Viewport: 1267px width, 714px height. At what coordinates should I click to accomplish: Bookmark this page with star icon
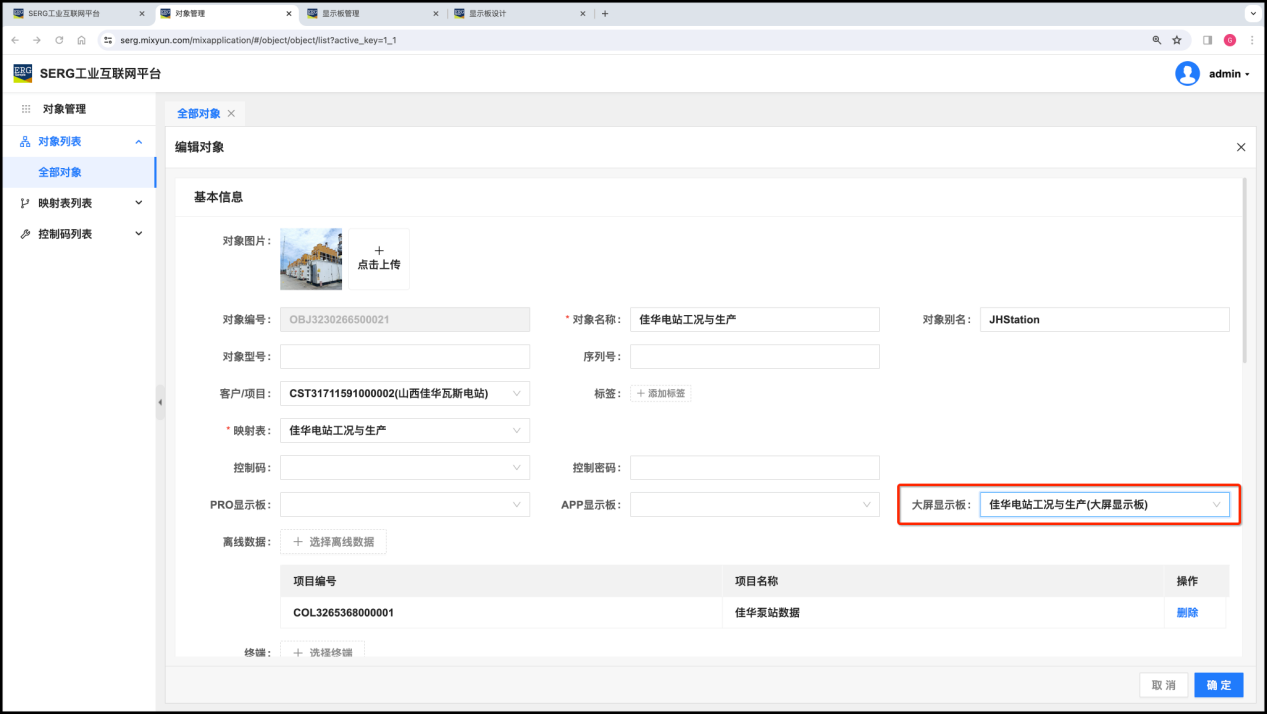pyautogui.click(x=1177, y=40)
